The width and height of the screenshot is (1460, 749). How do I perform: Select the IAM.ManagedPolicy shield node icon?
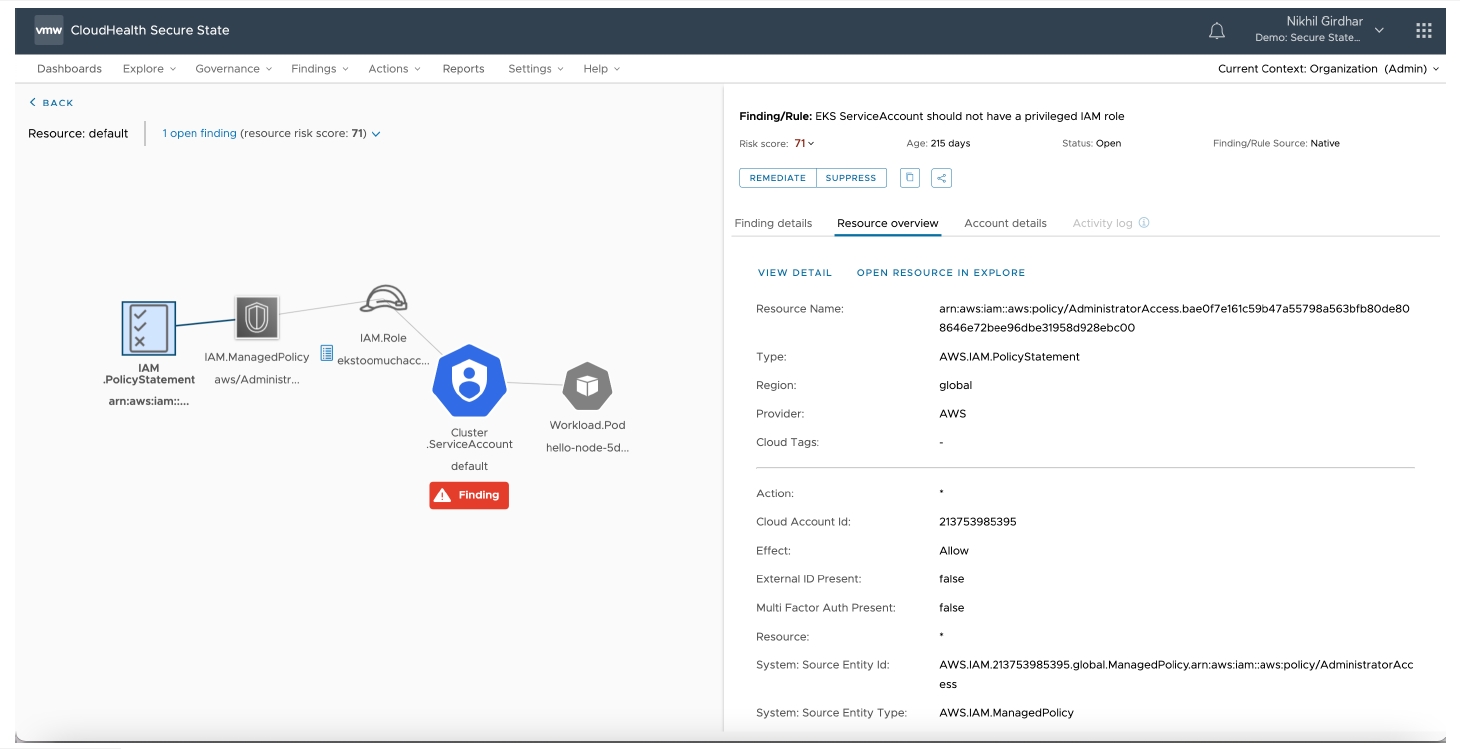(x=257, y=318)
